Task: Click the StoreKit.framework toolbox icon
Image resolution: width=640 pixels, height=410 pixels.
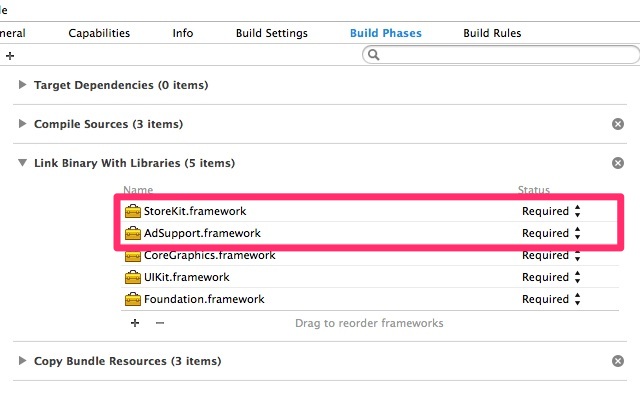Action: (133, 211)
